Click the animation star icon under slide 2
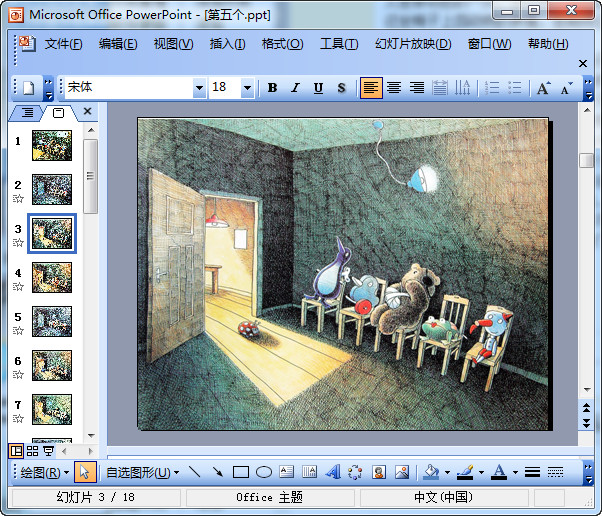The height and width of the screenshot is (516, 602). pyautogui.click(x=18, y=198)
